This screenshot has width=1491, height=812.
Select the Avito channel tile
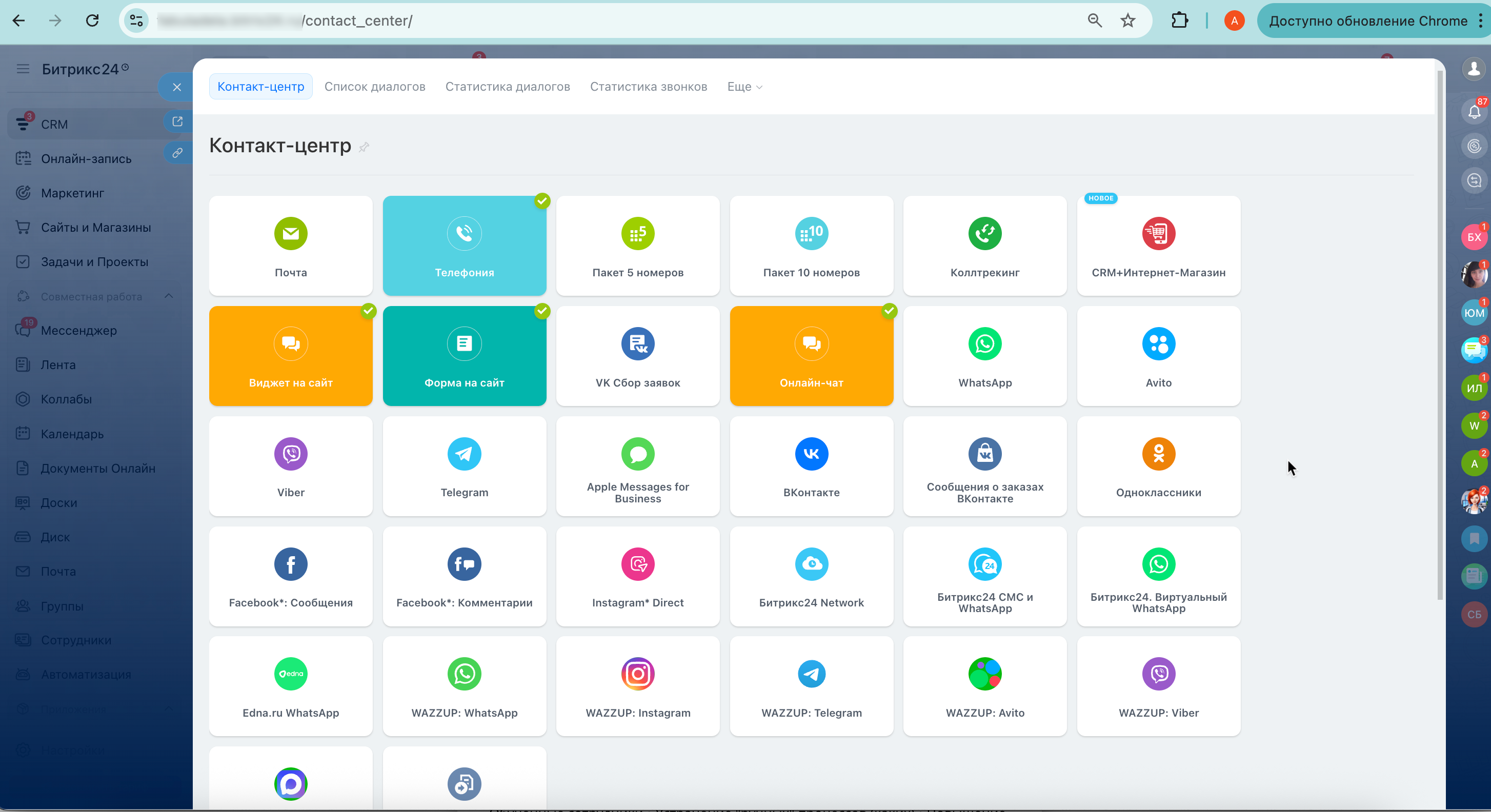tap(1158, 356)
